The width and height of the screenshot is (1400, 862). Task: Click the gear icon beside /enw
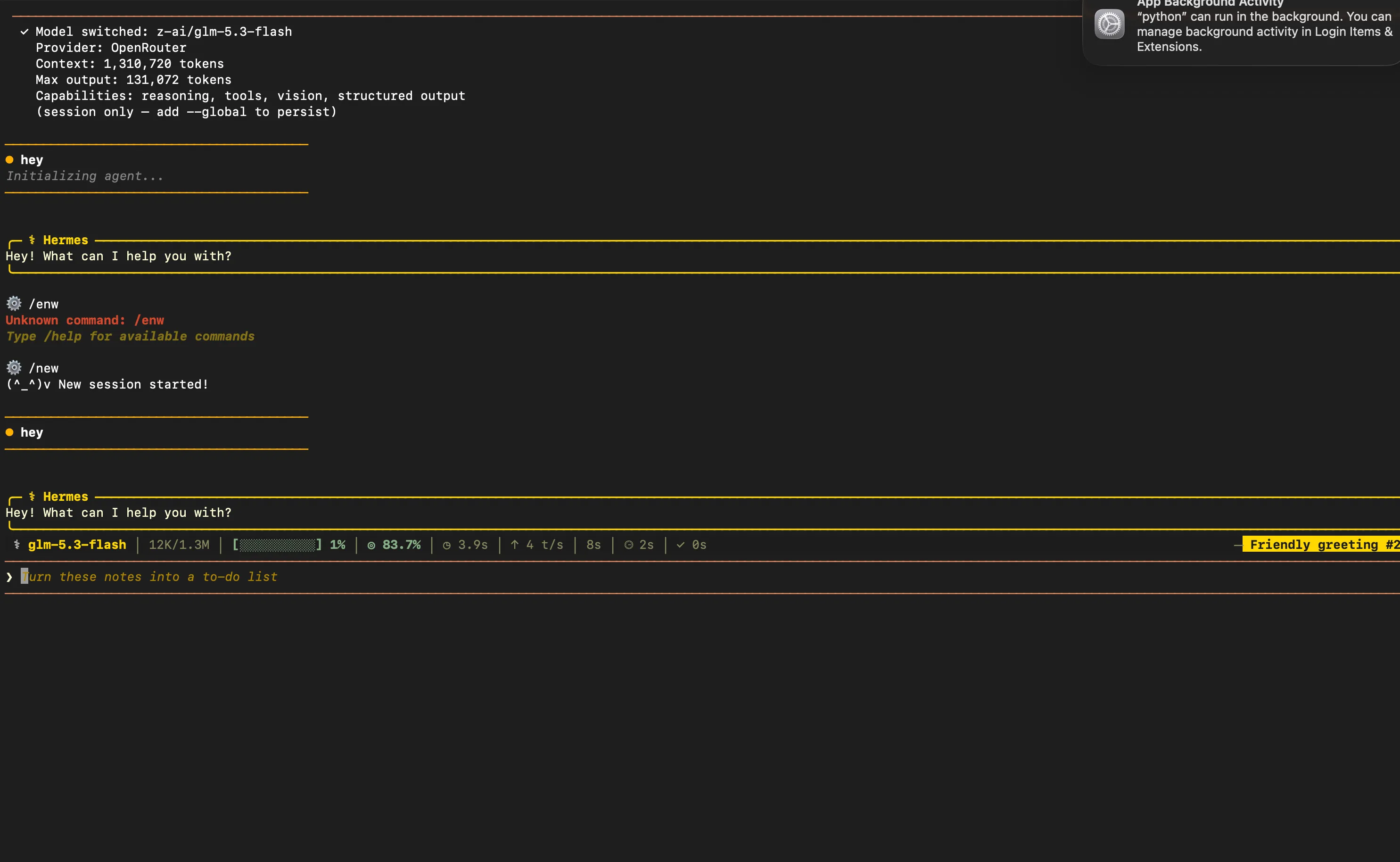point(14,303)
